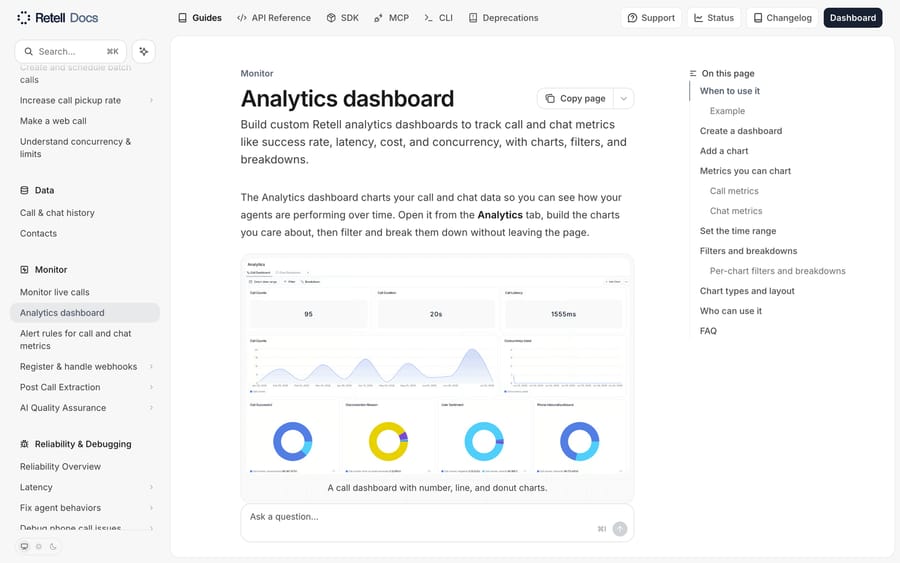The height and width of the screenshot is (563, 900).
Task: Jump to FAQ section
Action: pyautogui.click(x=708, y=331)
